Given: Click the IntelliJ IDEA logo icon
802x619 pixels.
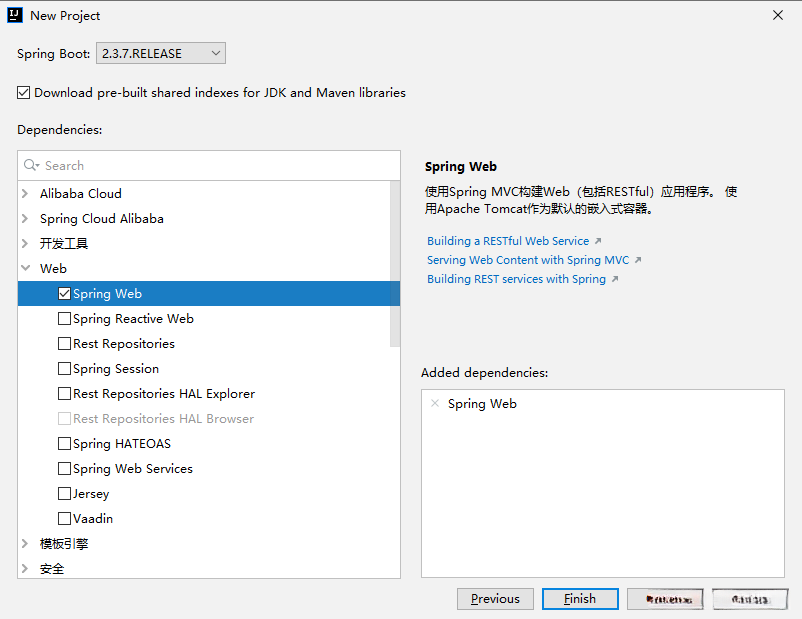Looking at the screenshot, I should 16,15.
